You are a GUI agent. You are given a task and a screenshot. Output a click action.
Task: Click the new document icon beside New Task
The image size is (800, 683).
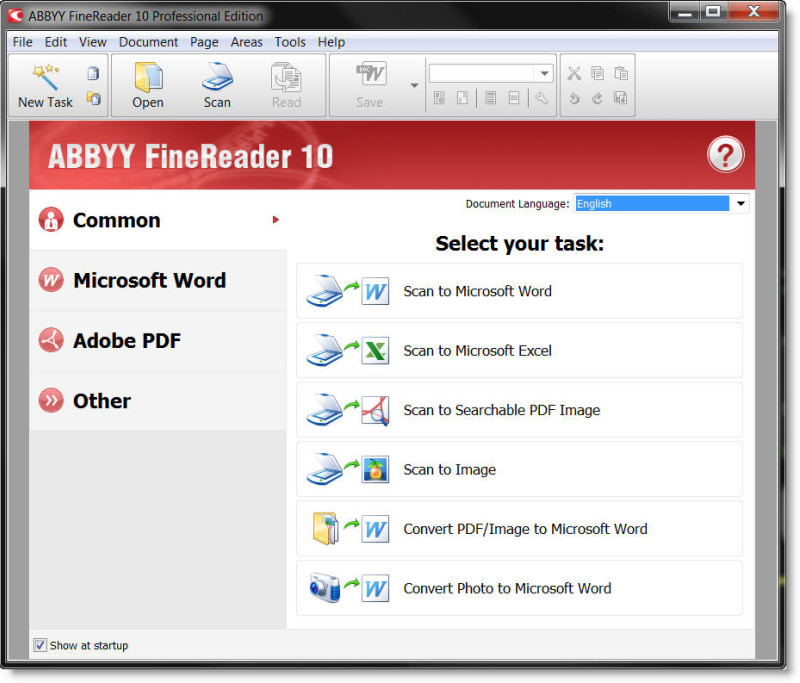(93, 73)
